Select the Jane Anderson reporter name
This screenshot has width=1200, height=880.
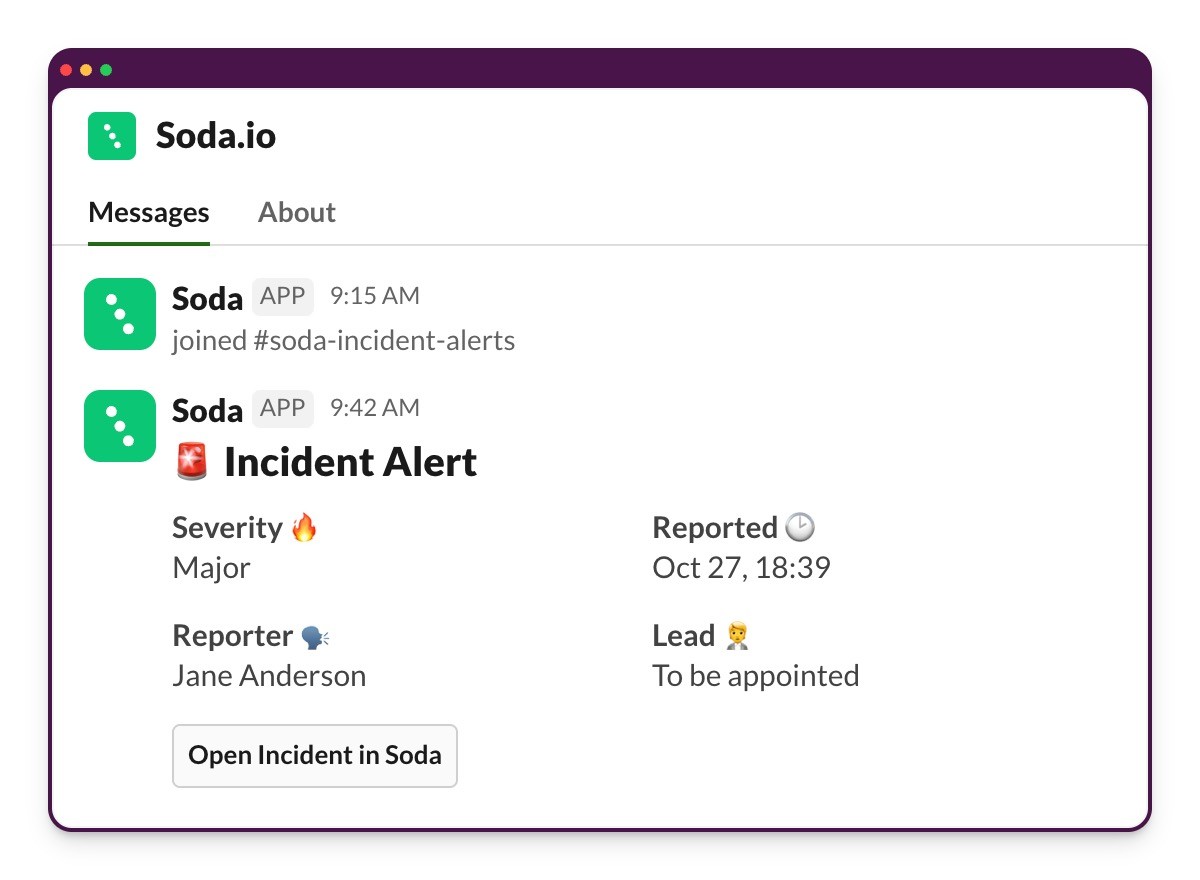(x=269, y=676)
